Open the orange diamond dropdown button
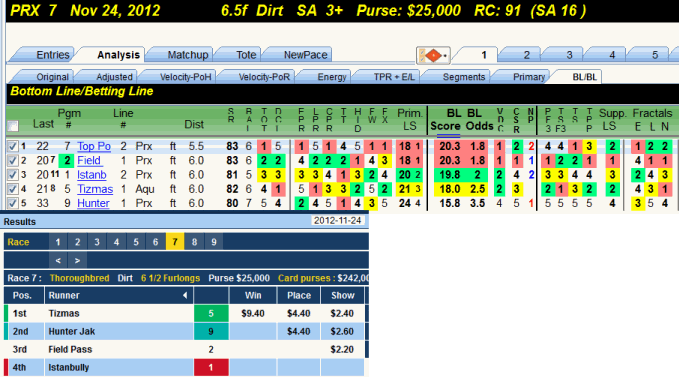Screen dimensions: 679x378 (433, 55)
